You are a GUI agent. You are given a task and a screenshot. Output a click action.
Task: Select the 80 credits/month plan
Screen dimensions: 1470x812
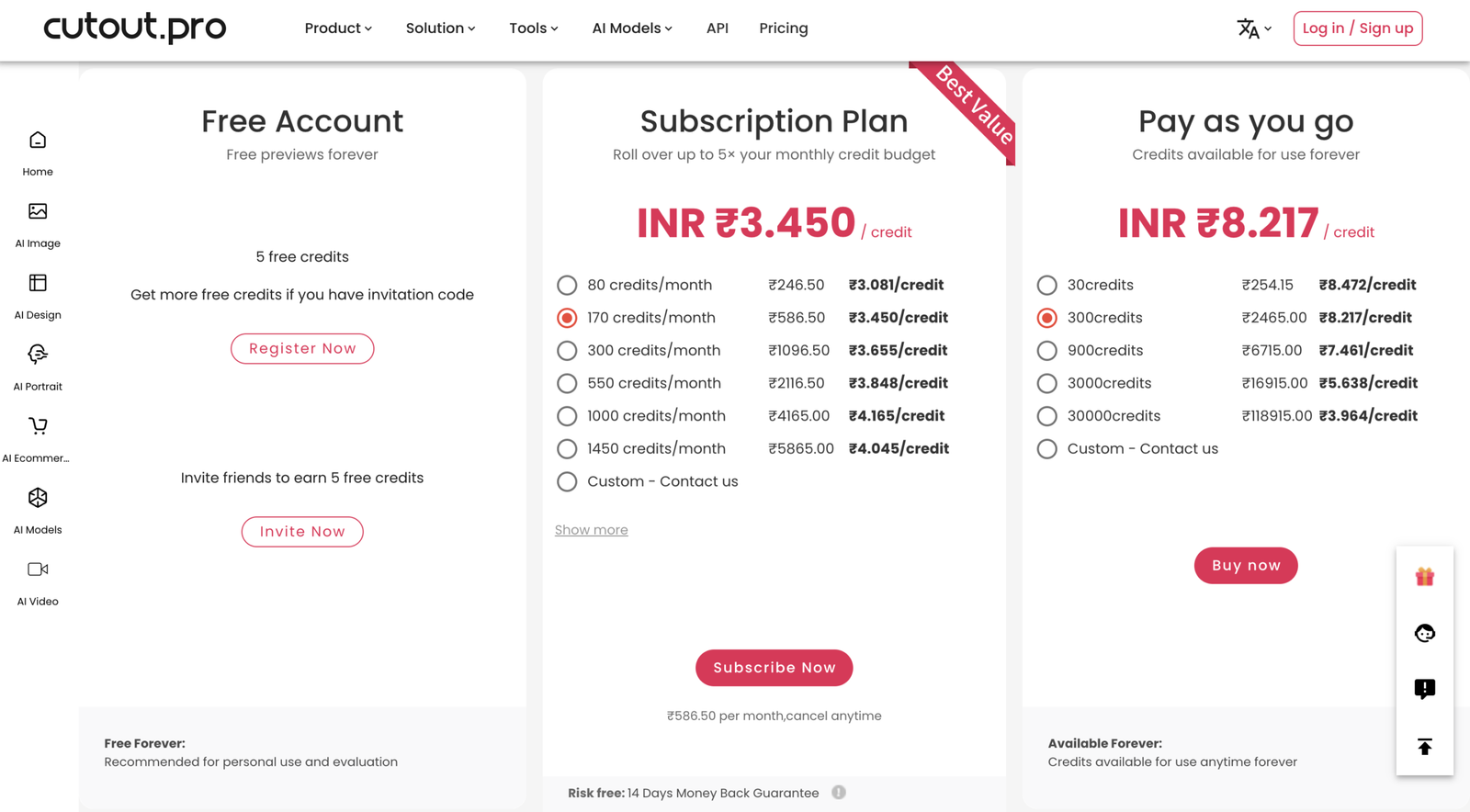tap(567, 286)
